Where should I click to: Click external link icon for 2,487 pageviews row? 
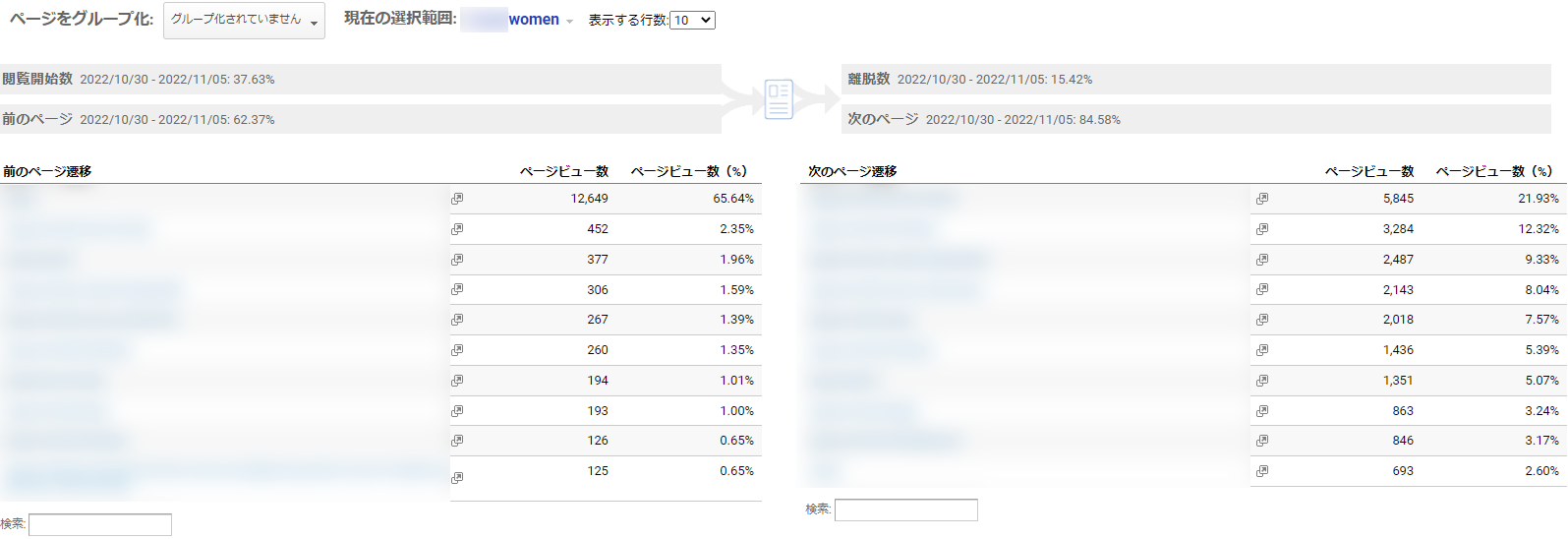[1262, 260]
